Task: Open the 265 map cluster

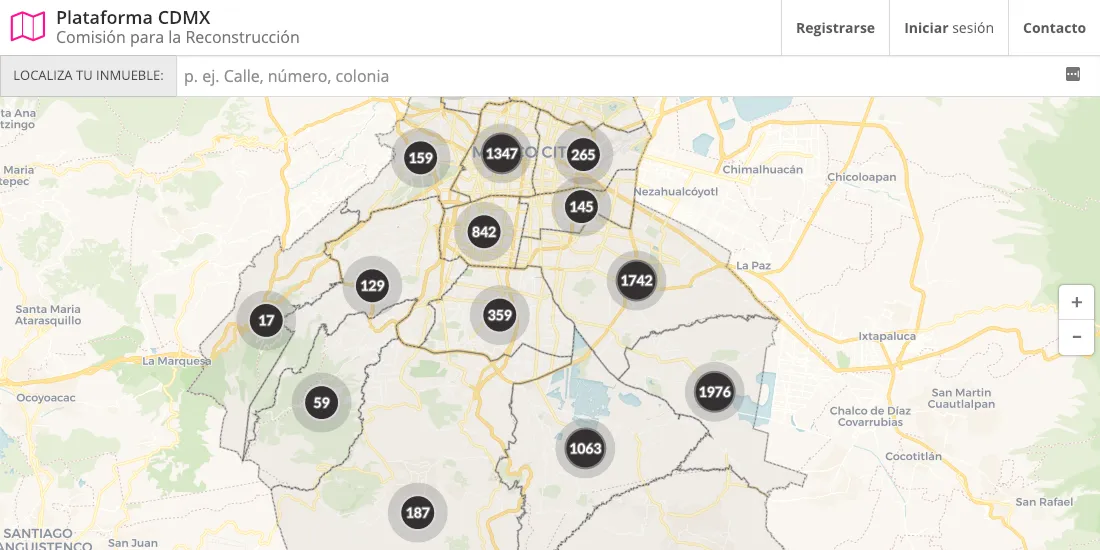Action: coord(583,155)
